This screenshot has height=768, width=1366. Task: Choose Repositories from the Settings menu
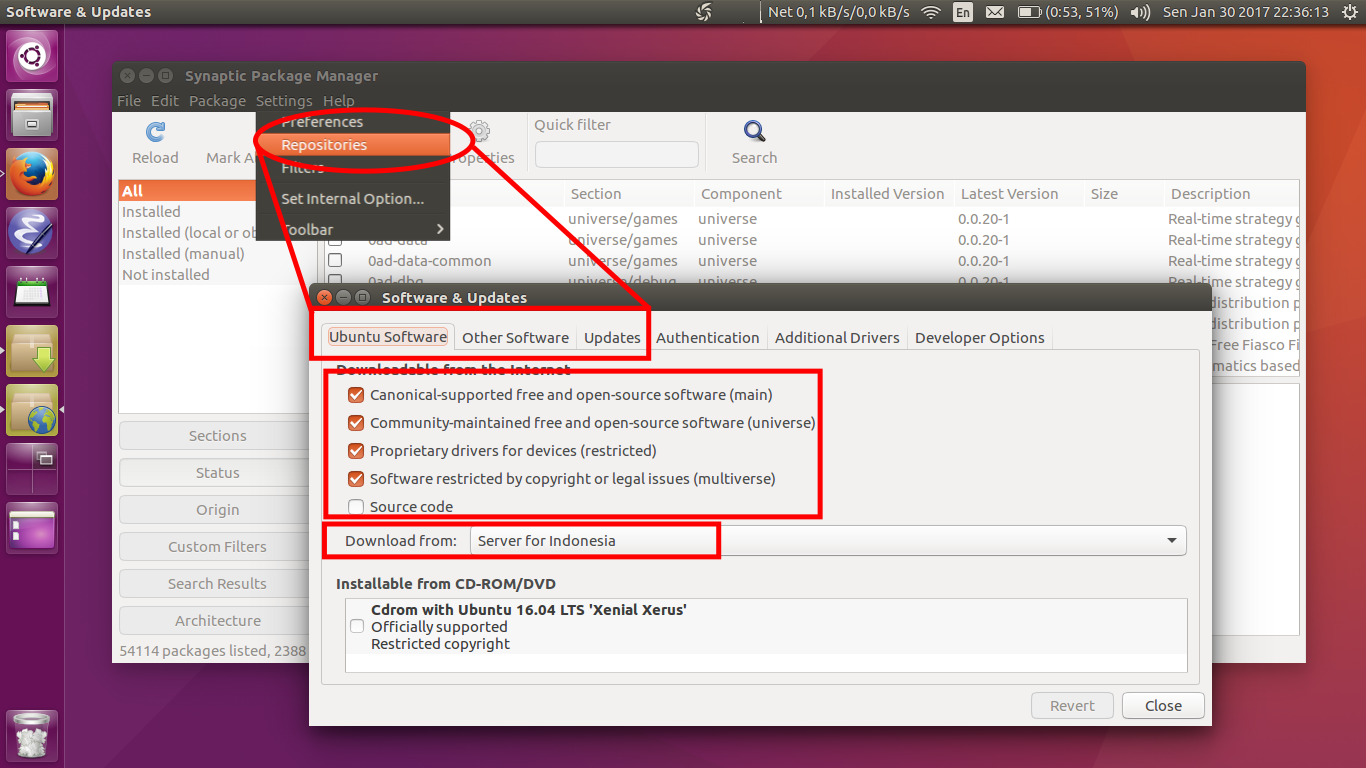(x=353, y=145)
